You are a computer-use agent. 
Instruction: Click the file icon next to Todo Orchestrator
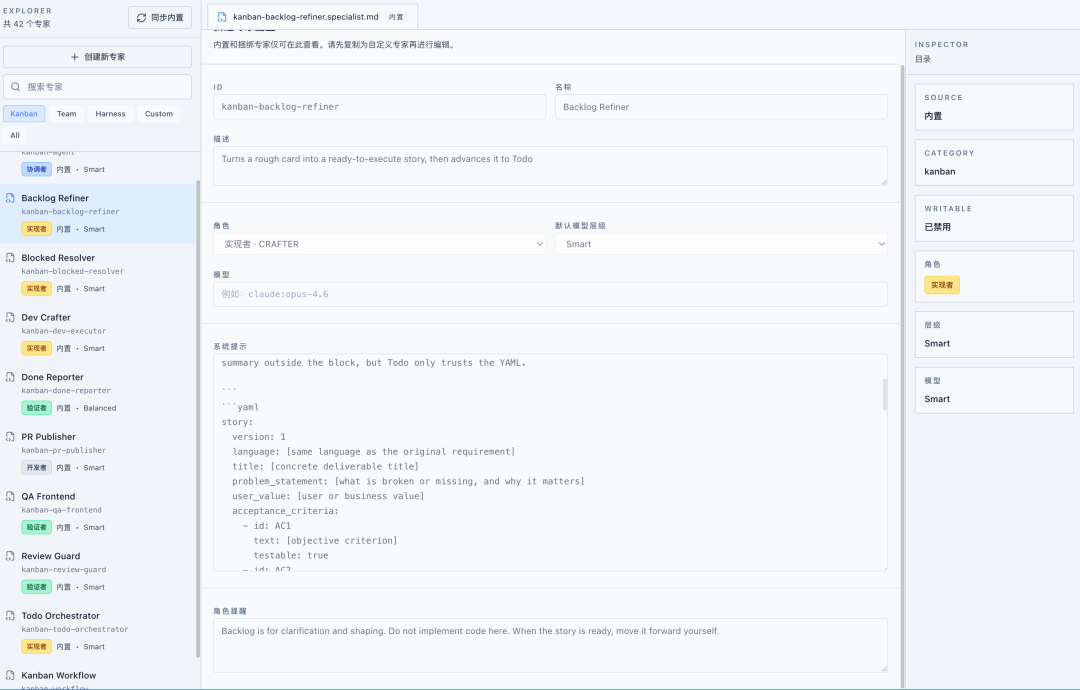pos(10,616)
